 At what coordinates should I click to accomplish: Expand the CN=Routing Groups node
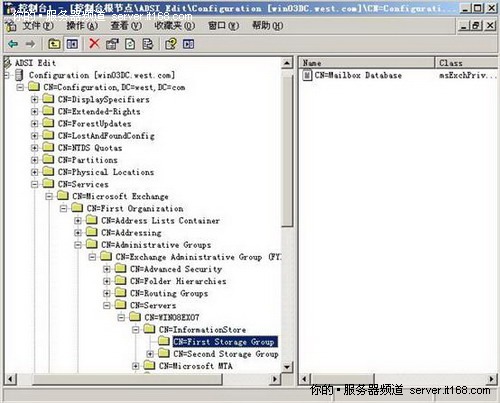(107, 293)
